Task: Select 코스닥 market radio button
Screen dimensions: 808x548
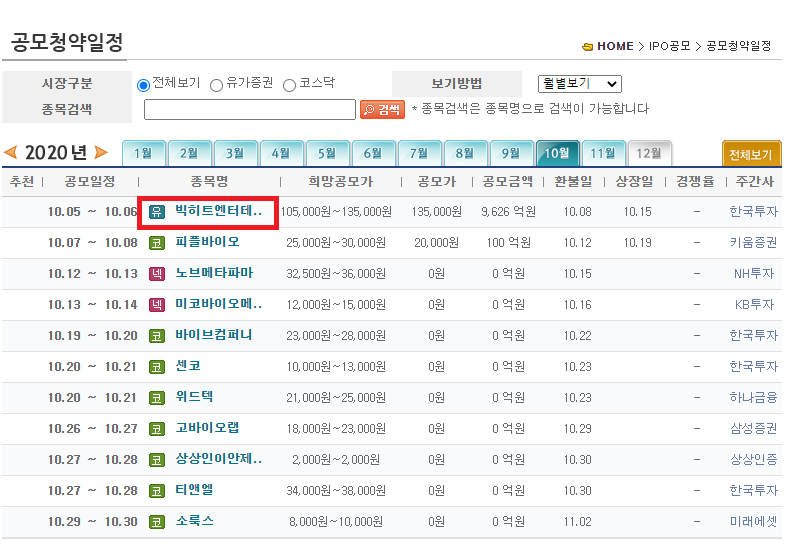Action: 290,85
